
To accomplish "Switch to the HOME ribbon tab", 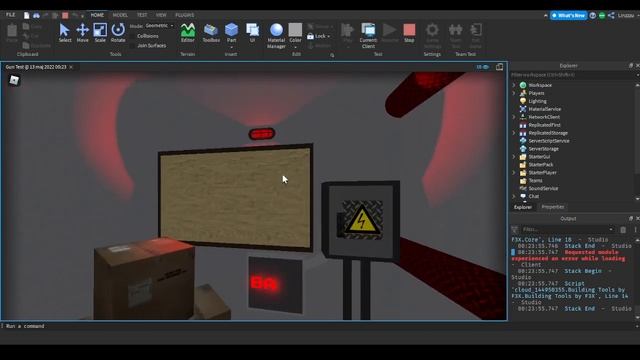I will 97,15.
